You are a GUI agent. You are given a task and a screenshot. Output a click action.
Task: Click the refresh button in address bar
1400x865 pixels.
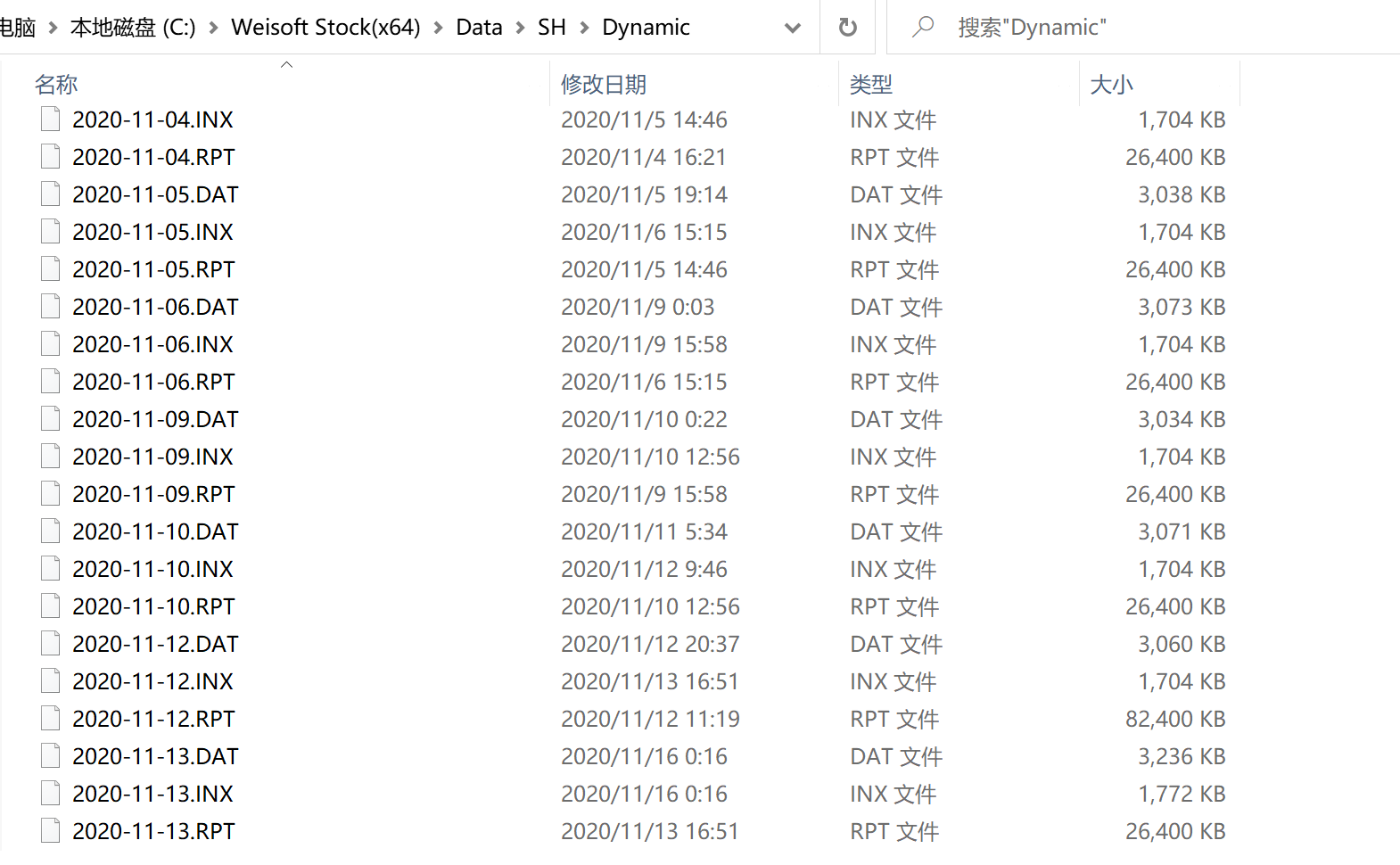tap(848, 28)
